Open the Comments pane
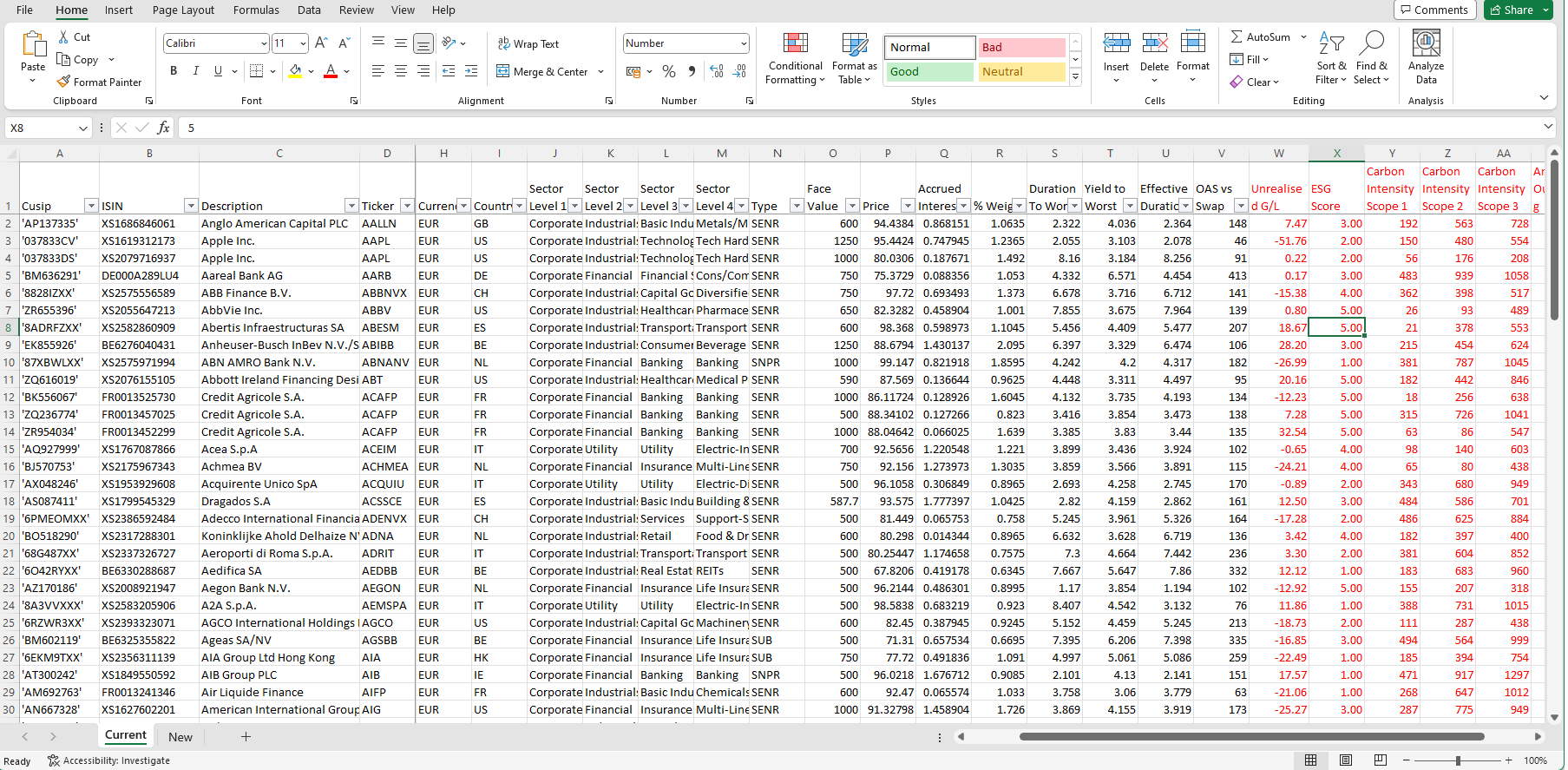 [x=1434, y=10]
